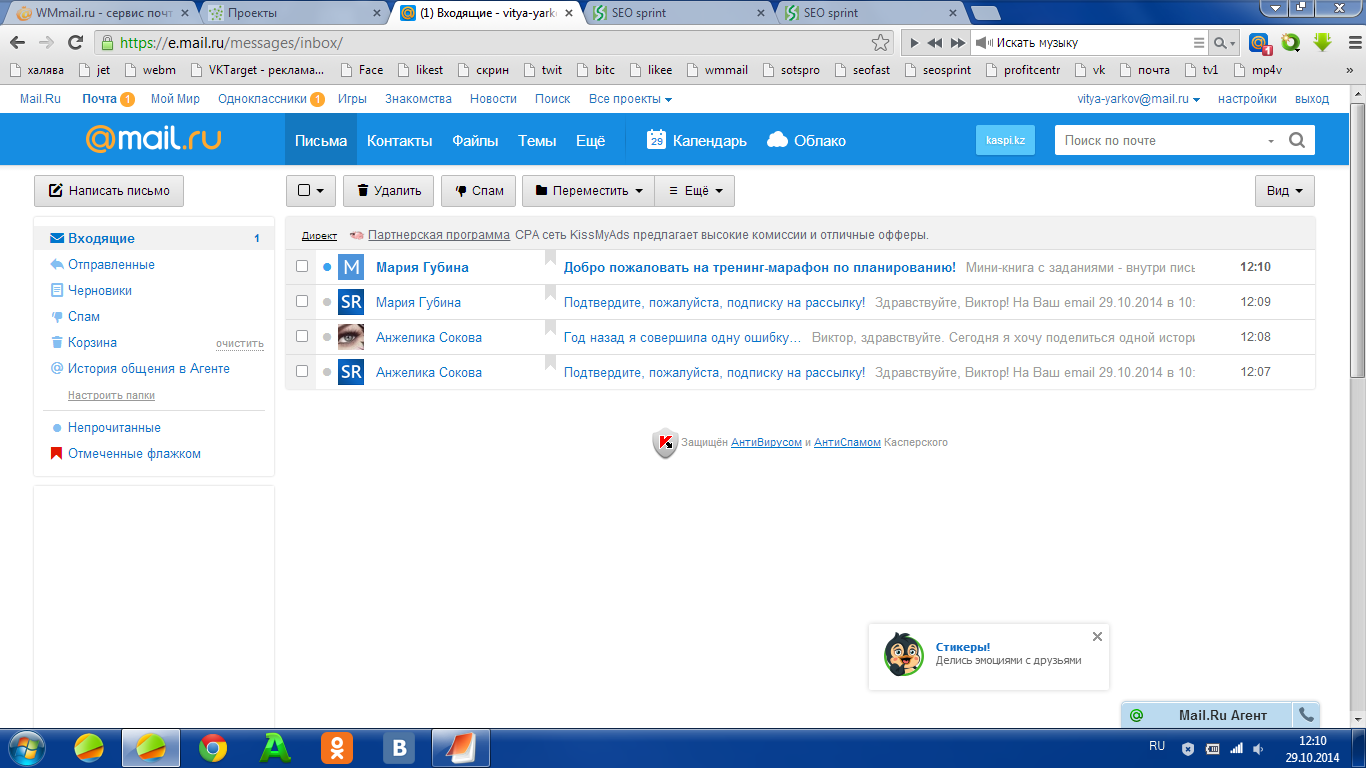
Task: Toggle unread dot on 12:10 message
Action: (x=327, y=268)
